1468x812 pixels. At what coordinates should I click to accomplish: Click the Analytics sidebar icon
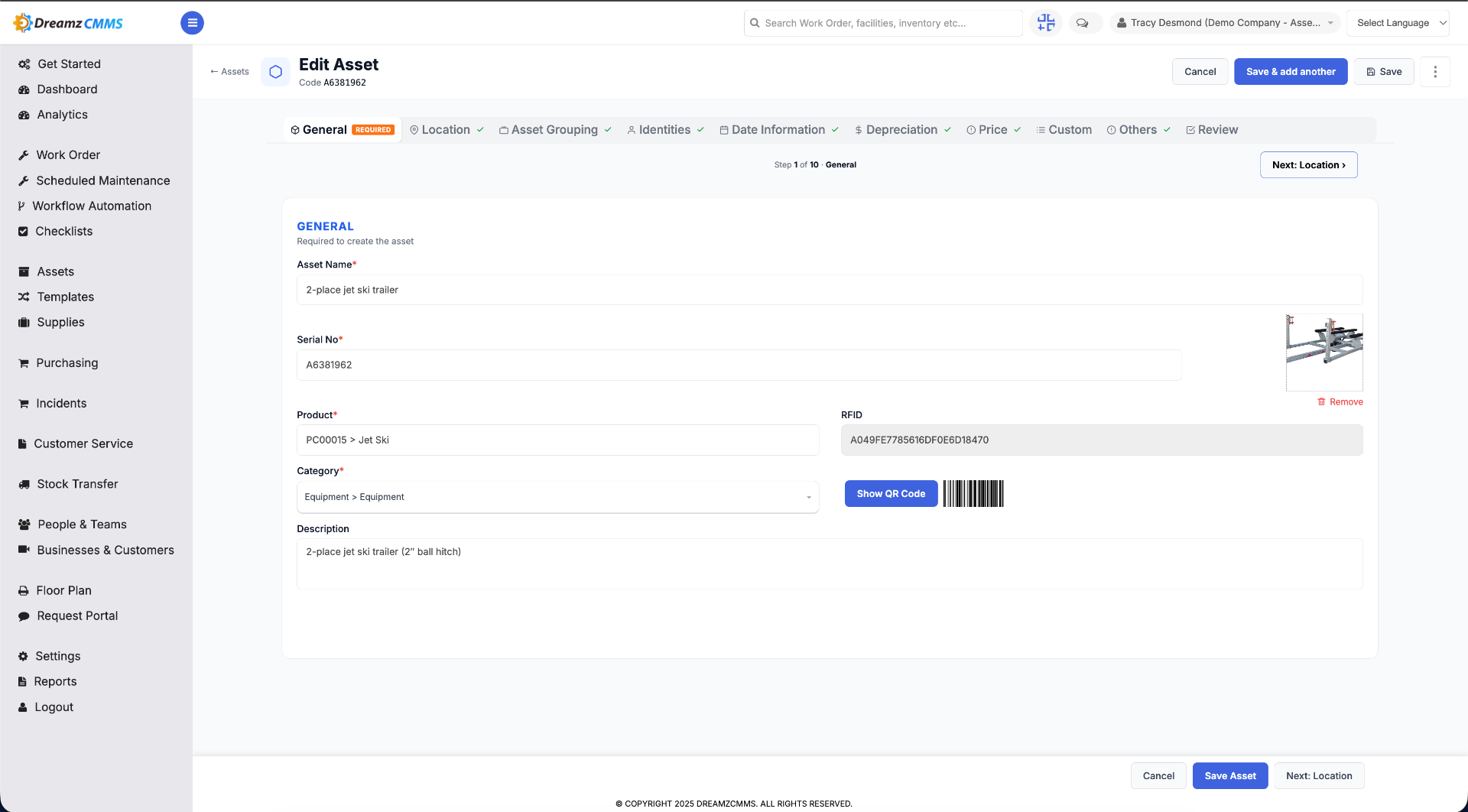(24, 115)
